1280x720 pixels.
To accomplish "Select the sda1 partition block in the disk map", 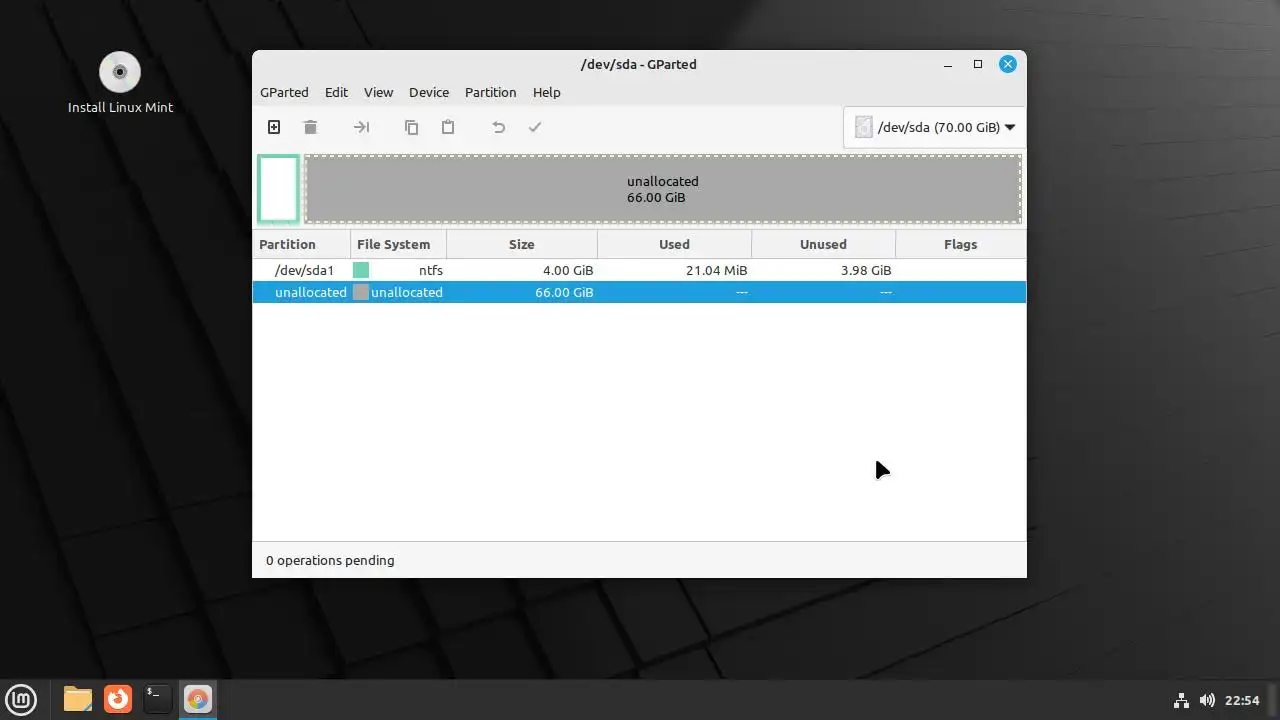I will click(279, 189).
